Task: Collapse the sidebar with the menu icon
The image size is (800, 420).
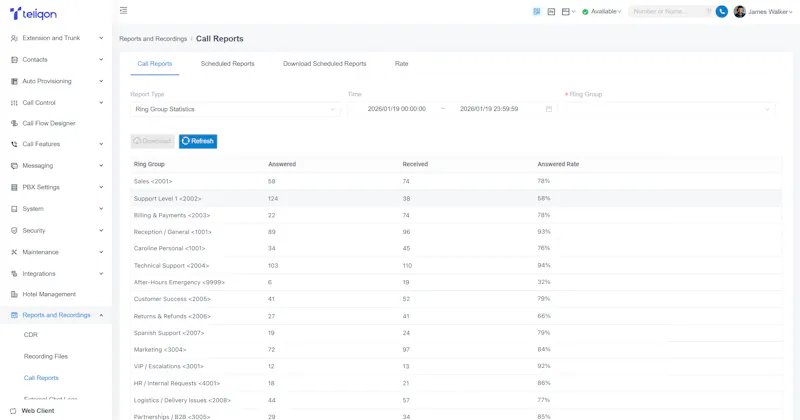Action: coord(123,10)
